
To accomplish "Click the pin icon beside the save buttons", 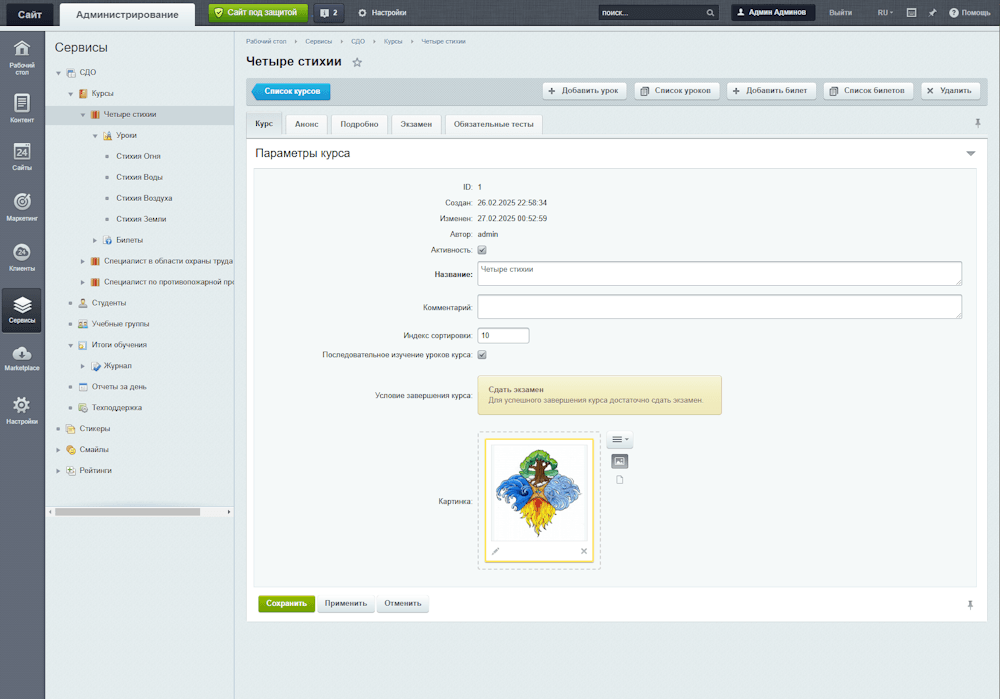I will pyautogui.click(x=970, y=605).
